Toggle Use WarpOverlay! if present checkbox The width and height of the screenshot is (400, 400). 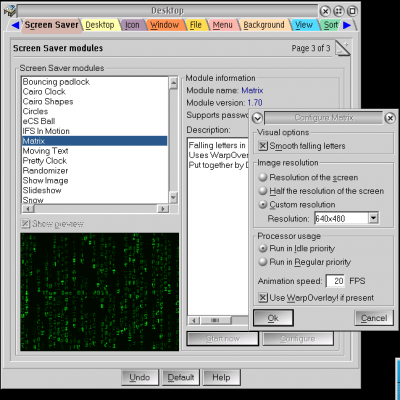(x=263, y=297)
